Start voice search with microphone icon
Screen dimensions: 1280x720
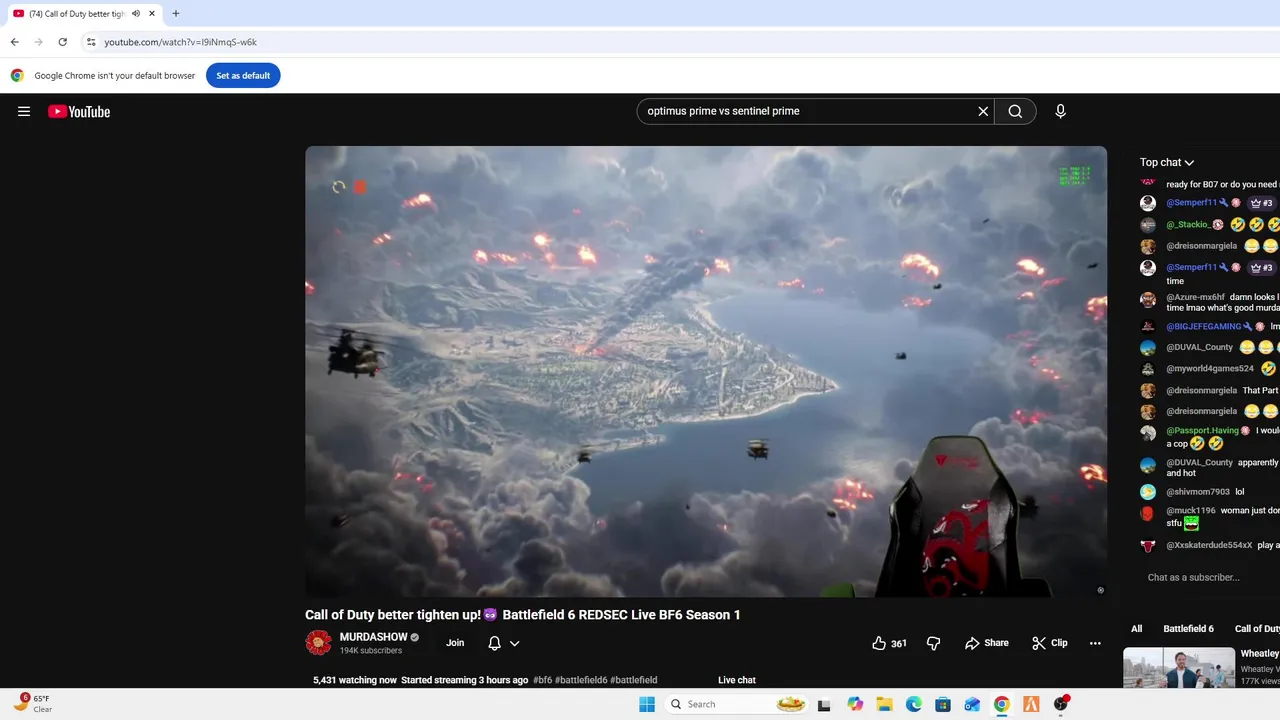pyautogui.click(x=1060, y=111)
